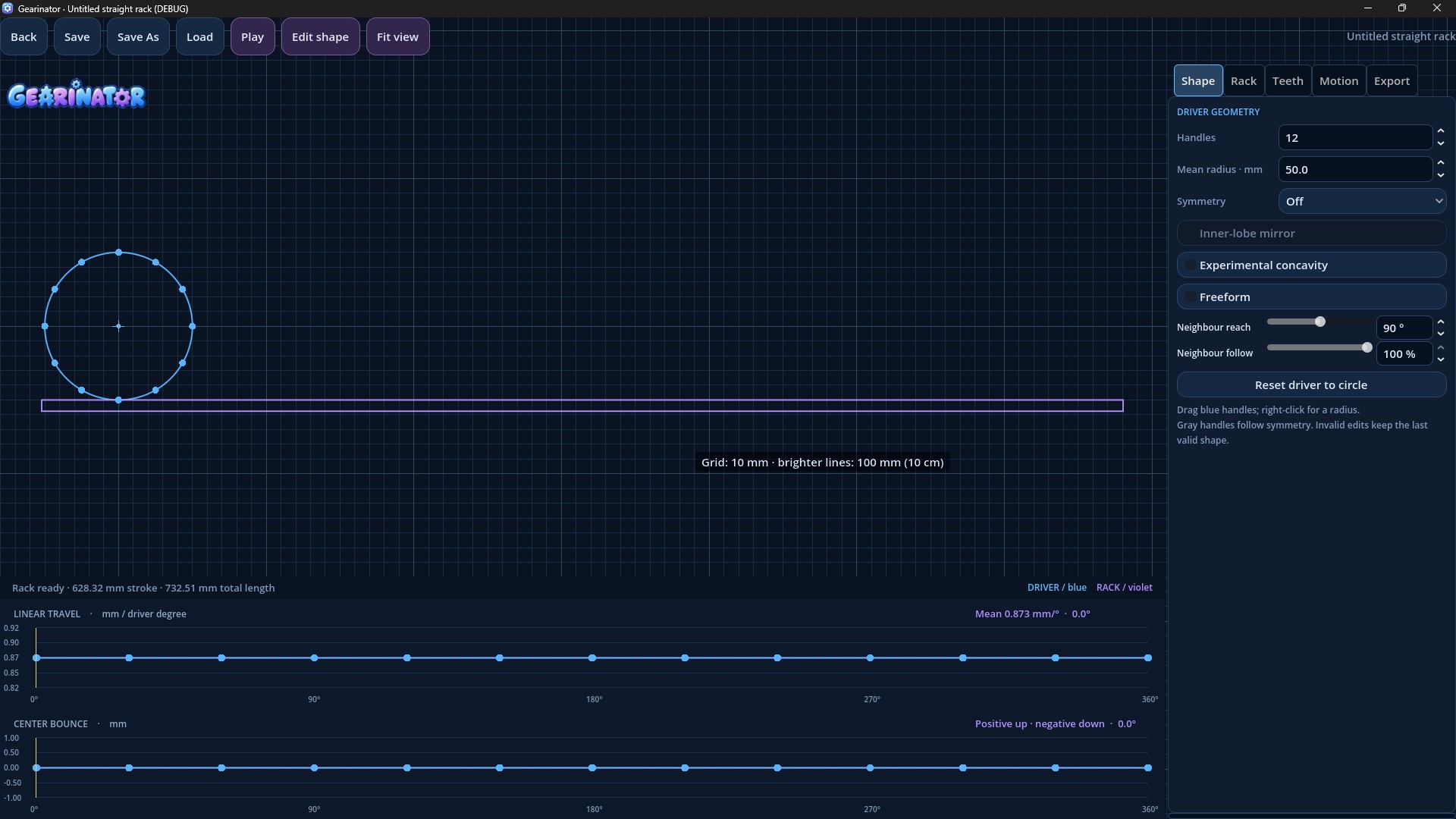The width and height of the screenshot is (1456, 819).
Task: Toggle the Edit shape button
Action: [x=320, y=36]
